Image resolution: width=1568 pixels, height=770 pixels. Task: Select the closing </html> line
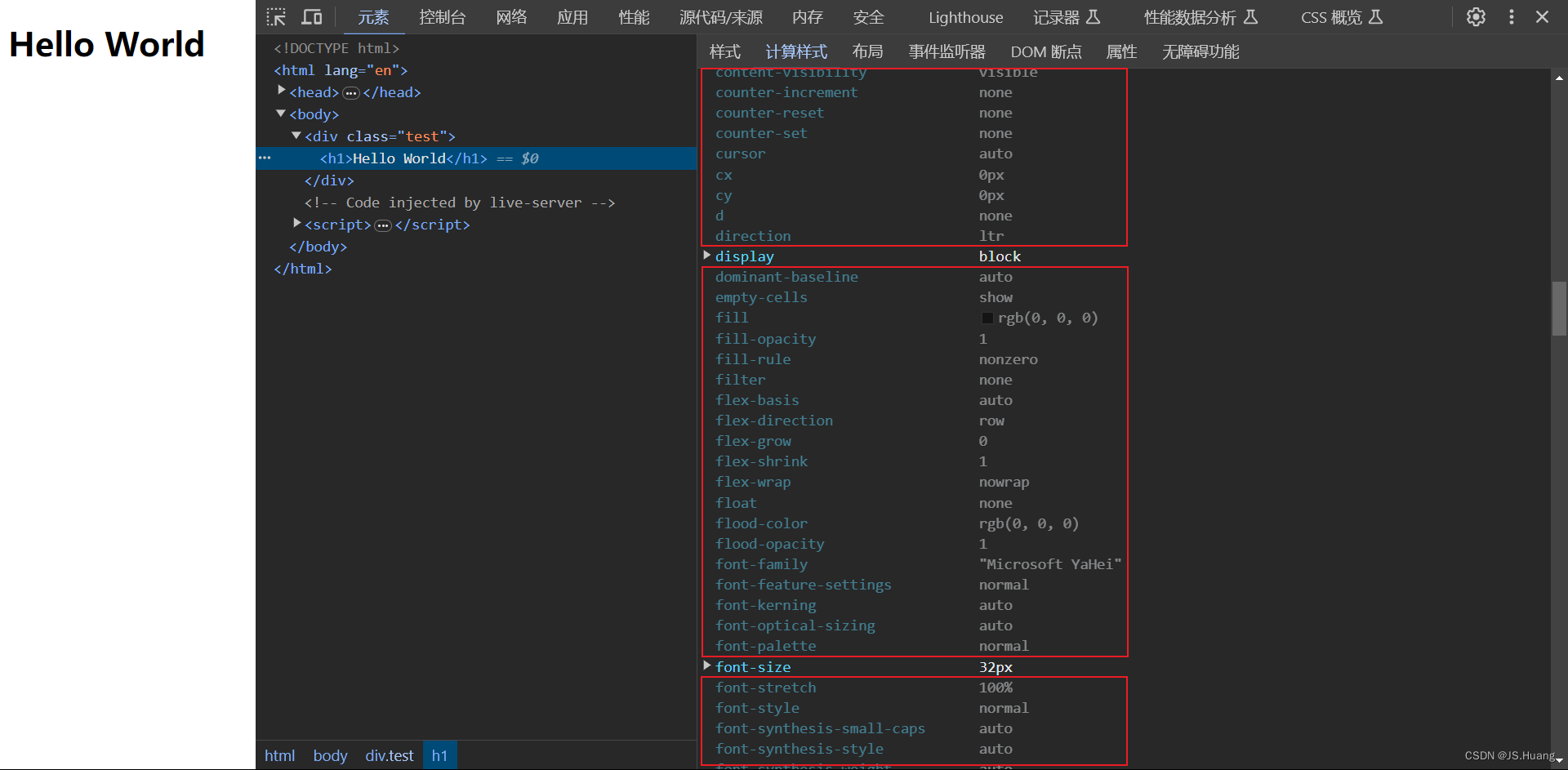(302, 269)
